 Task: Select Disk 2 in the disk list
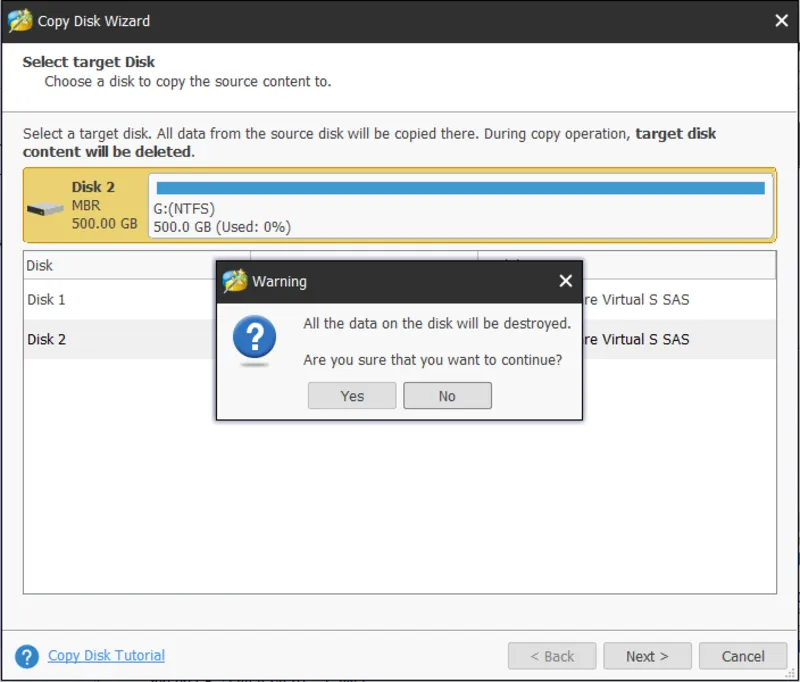point(46,339)
